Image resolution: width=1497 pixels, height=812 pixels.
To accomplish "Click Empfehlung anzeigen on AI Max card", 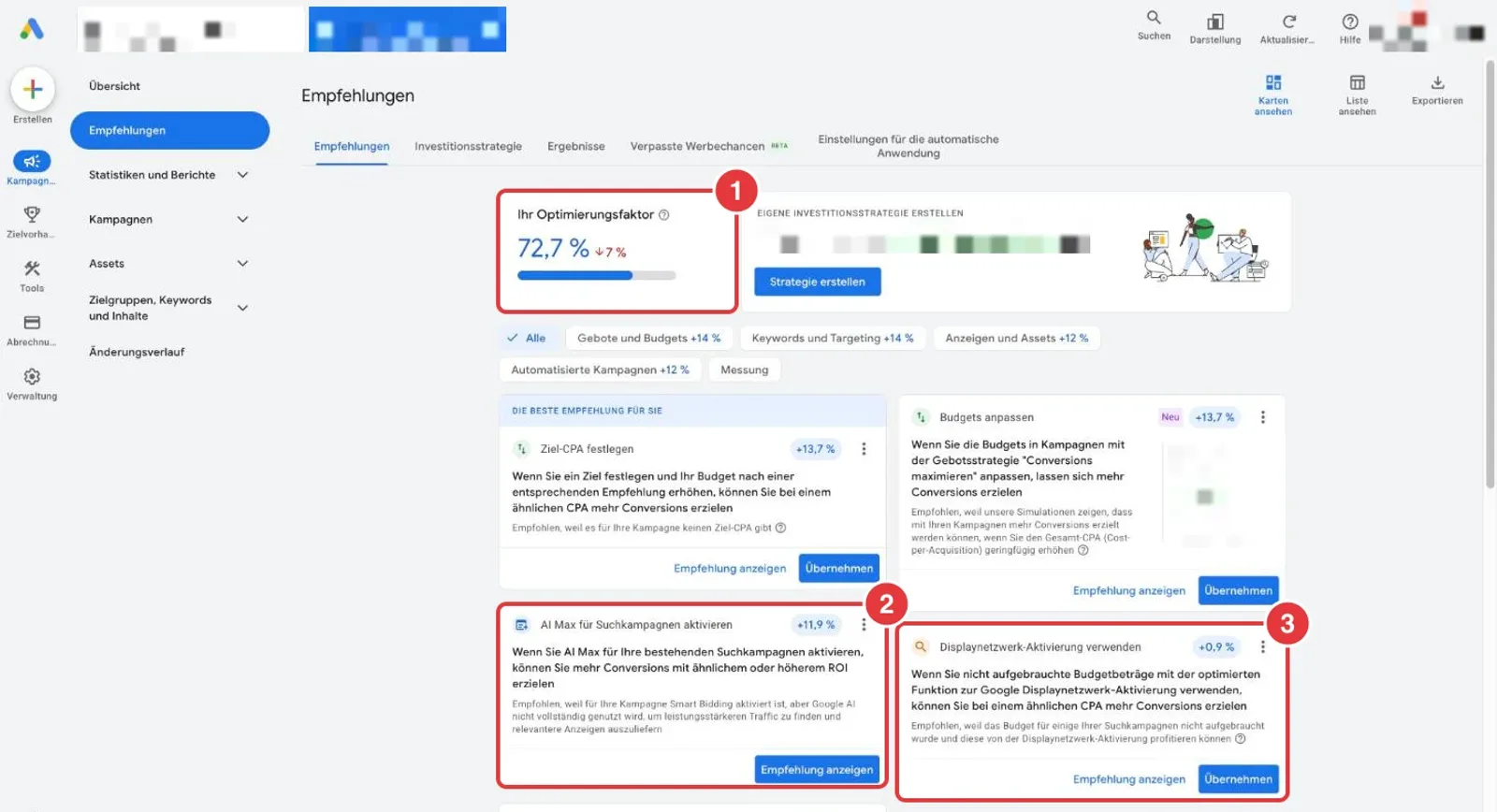I will [817, 770].
